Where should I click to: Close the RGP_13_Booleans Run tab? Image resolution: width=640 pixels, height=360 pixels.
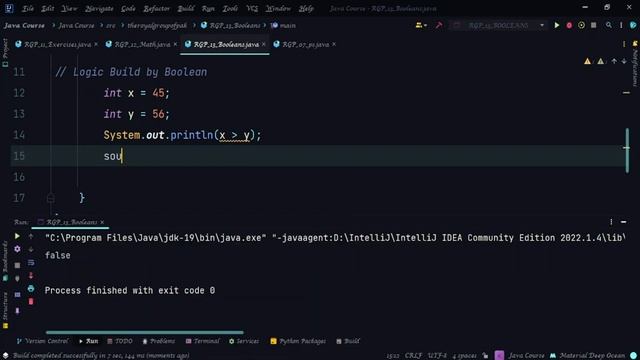click(102, 222)
